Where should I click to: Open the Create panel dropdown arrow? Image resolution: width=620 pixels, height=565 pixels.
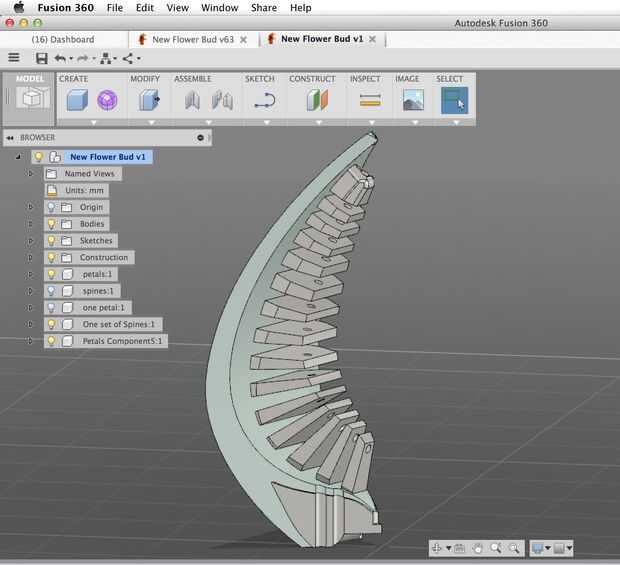point(94,123)
